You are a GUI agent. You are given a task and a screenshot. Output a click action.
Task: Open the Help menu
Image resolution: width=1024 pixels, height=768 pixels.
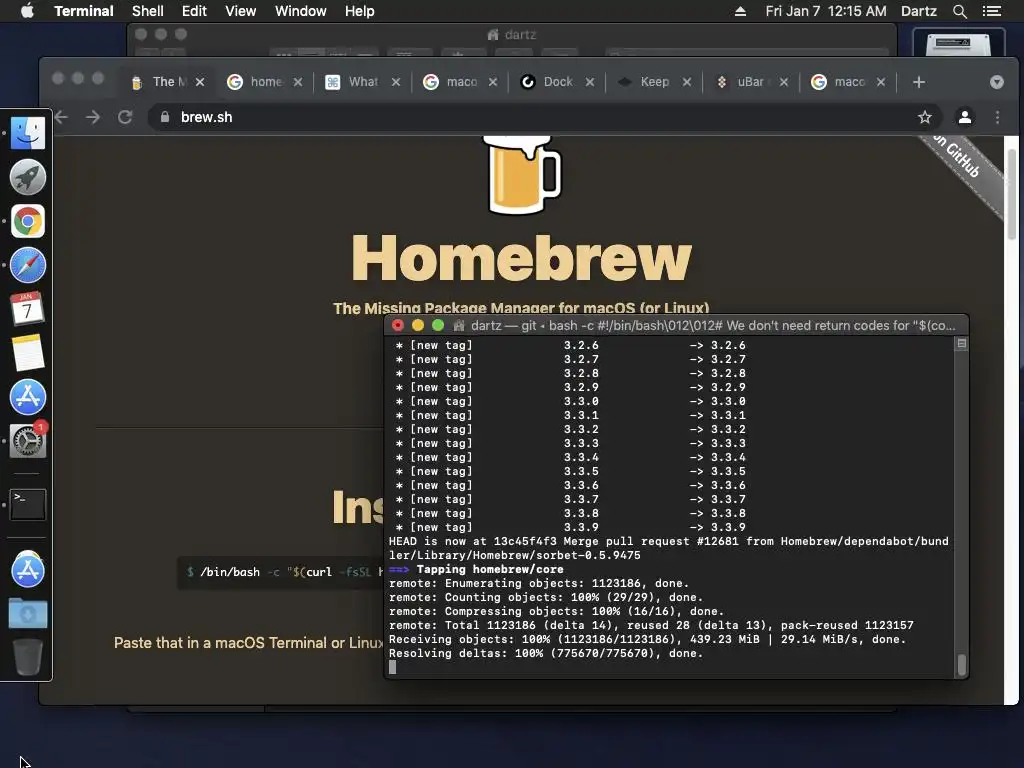[359, 11]
